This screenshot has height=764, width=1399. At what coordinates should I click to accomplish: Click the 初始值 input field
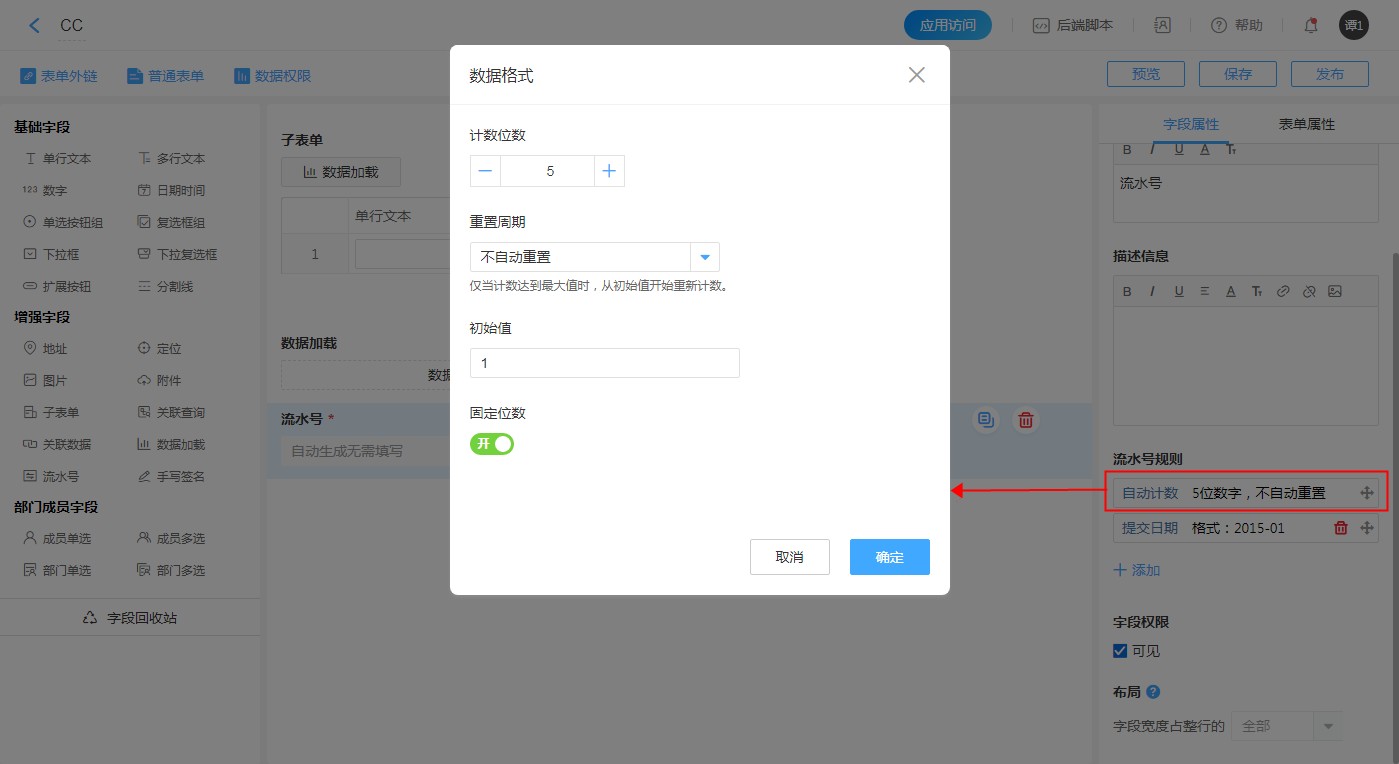[604, 363]
